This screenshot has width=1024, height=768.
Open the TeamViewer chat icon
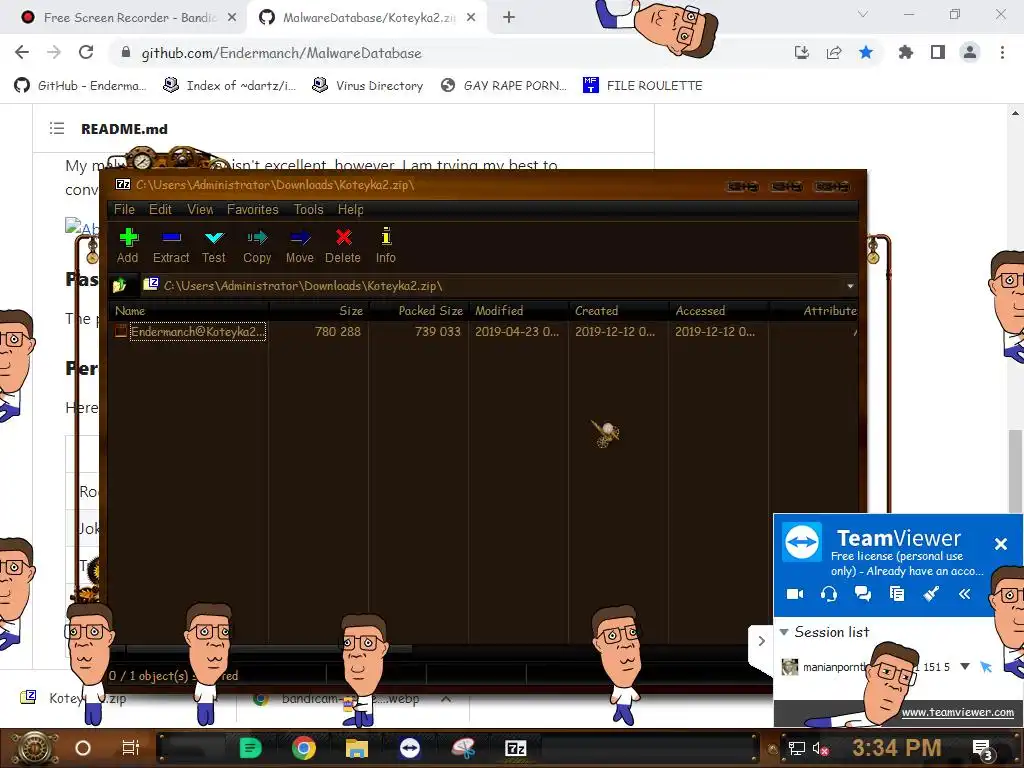pos(863,594)
